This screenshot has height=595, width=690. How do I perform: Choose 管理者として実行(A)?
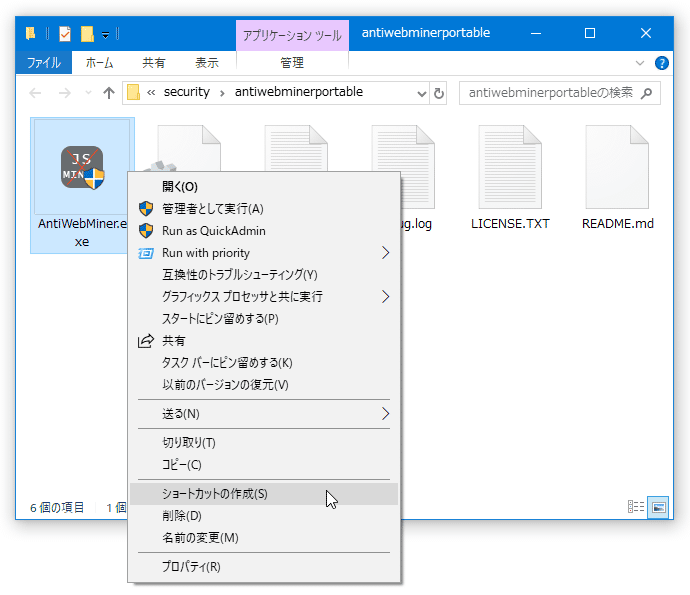click(x=264, y=209)
